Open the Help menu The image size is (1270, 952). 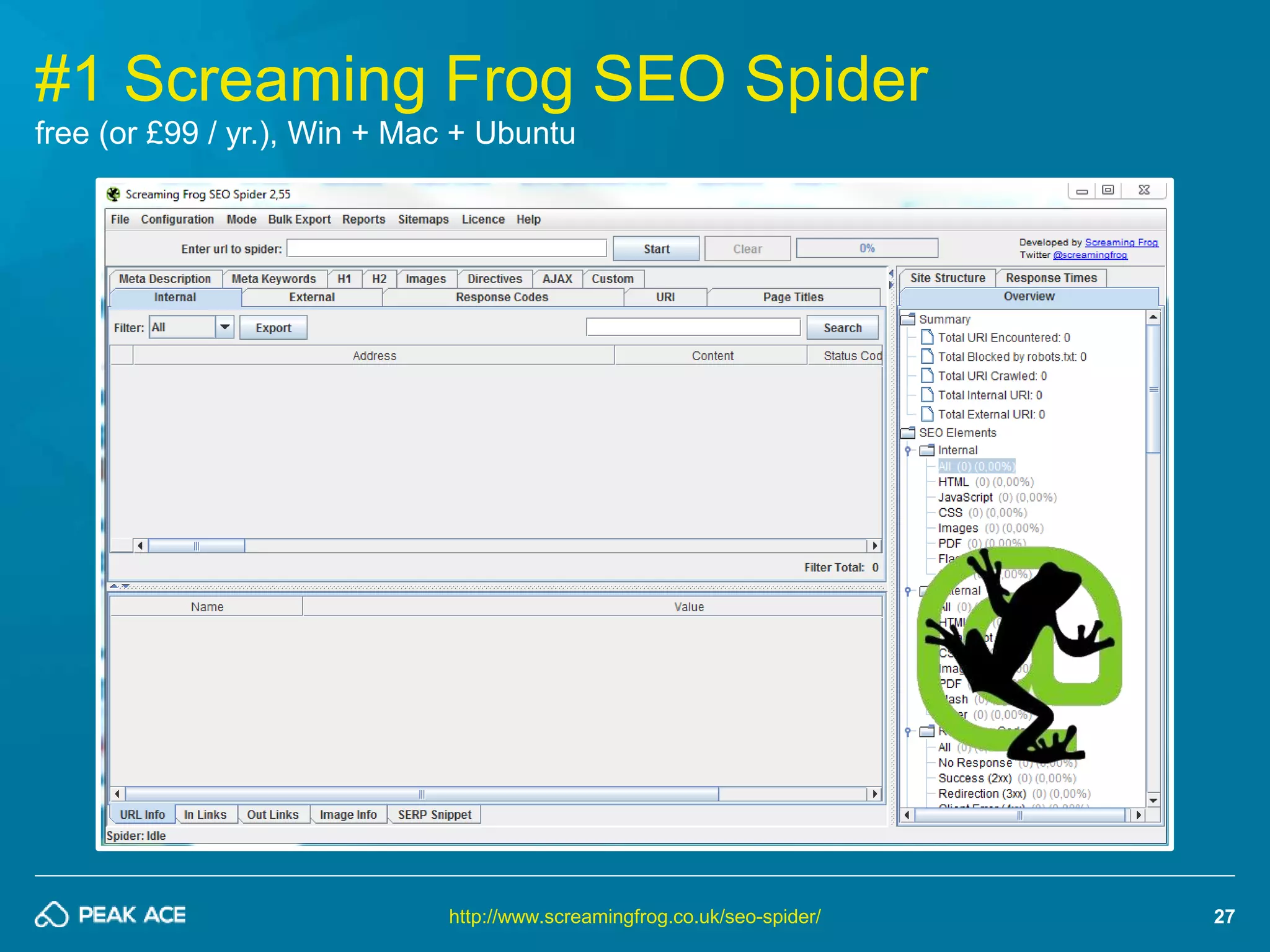528,219
